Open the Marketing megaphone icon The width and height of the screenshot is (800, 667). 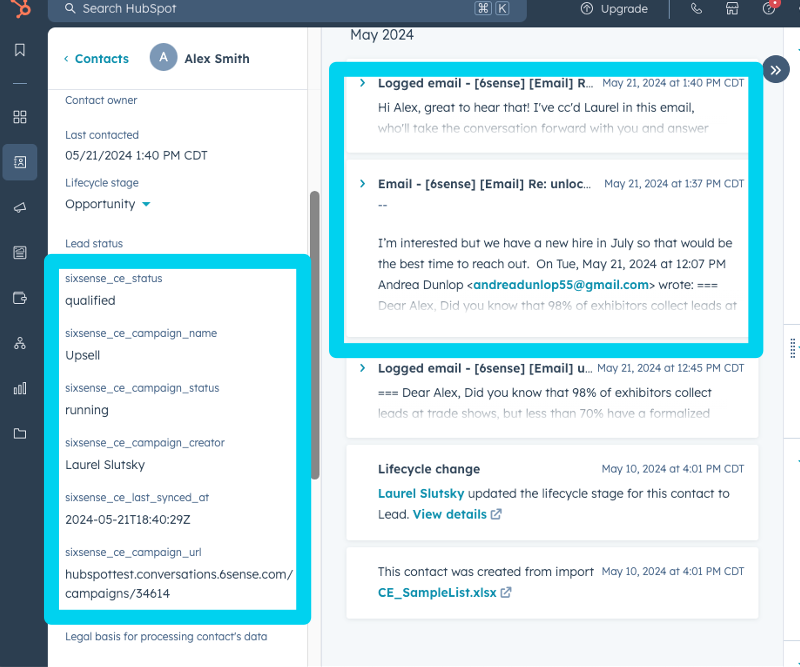coord(20,208)
